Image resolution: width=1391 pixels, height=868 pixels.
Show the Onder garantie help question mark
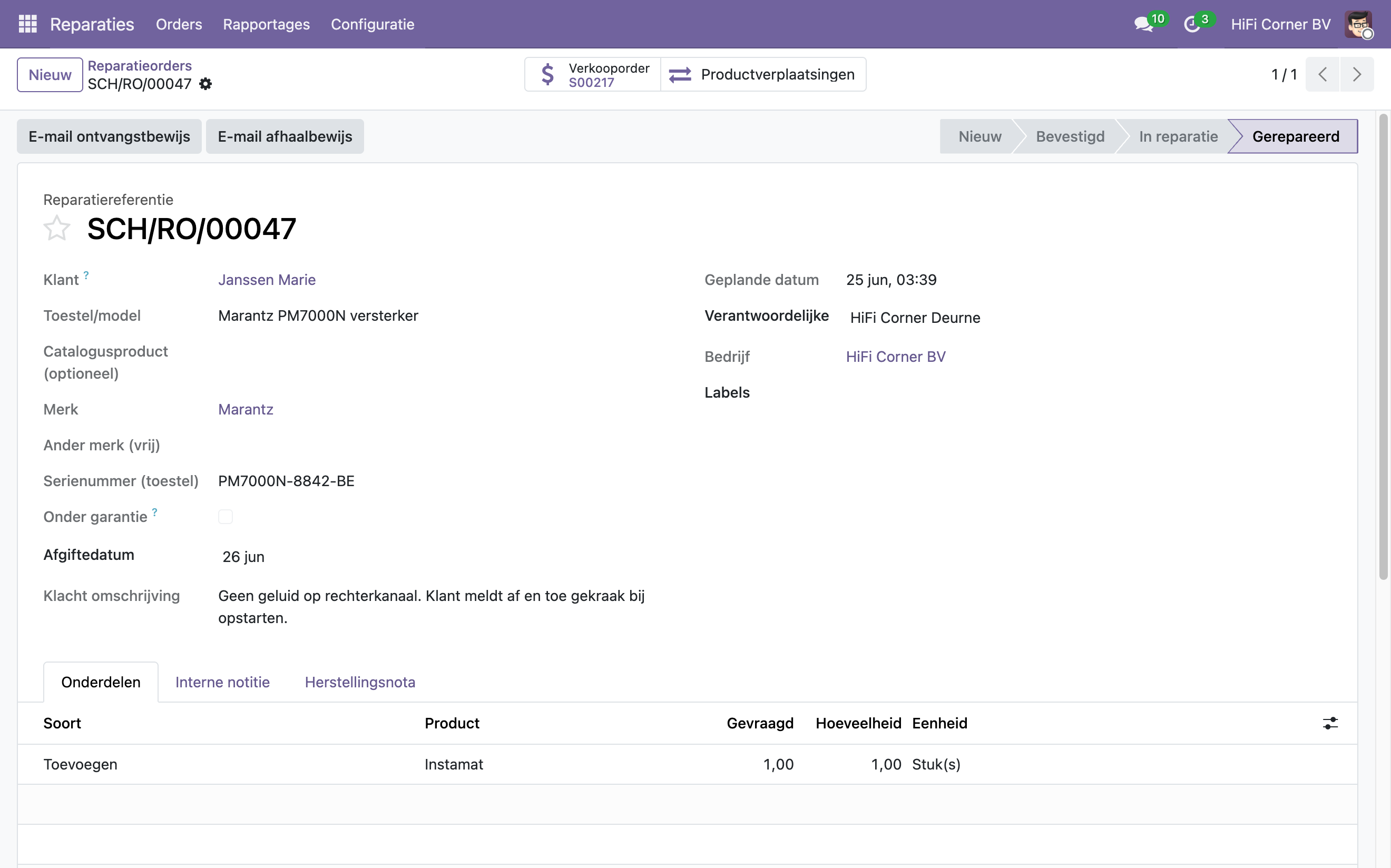tap(154, 512)
